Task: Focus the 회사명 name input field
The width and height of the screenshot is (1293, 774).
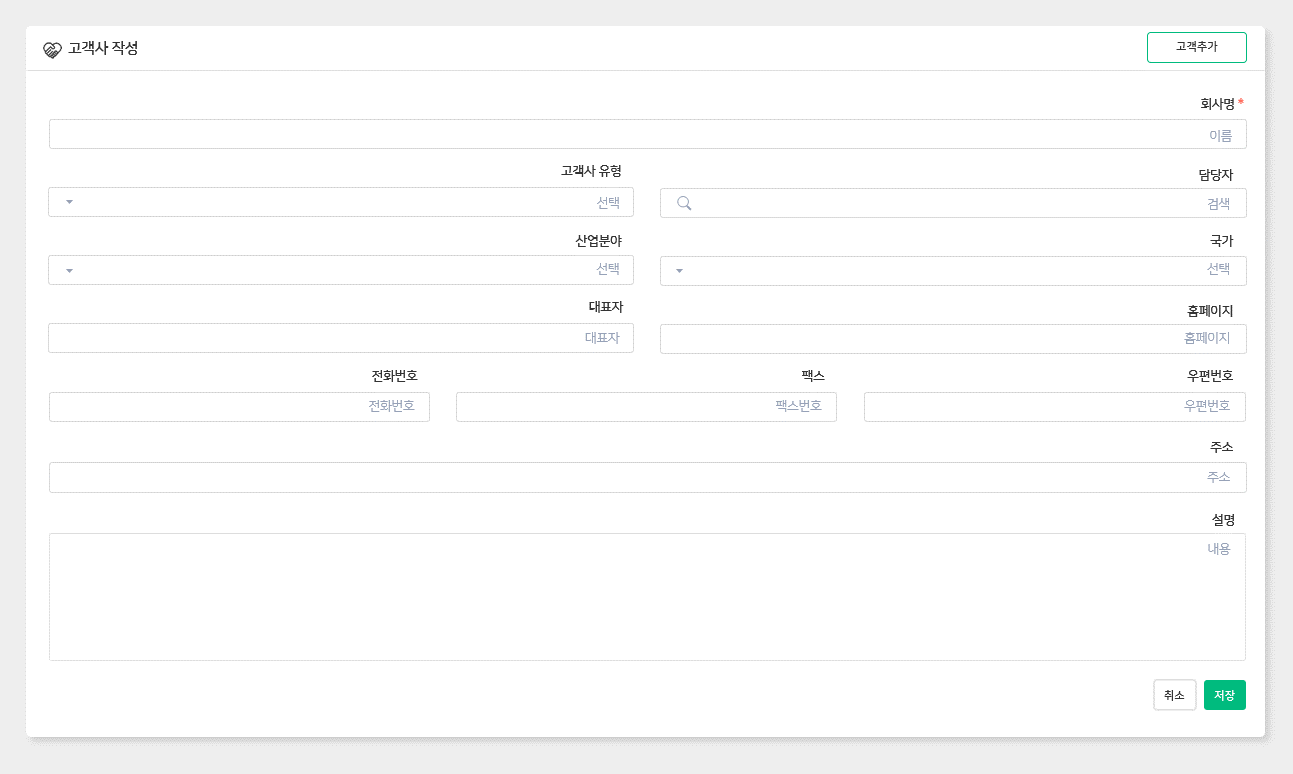Action: [648, 134]
